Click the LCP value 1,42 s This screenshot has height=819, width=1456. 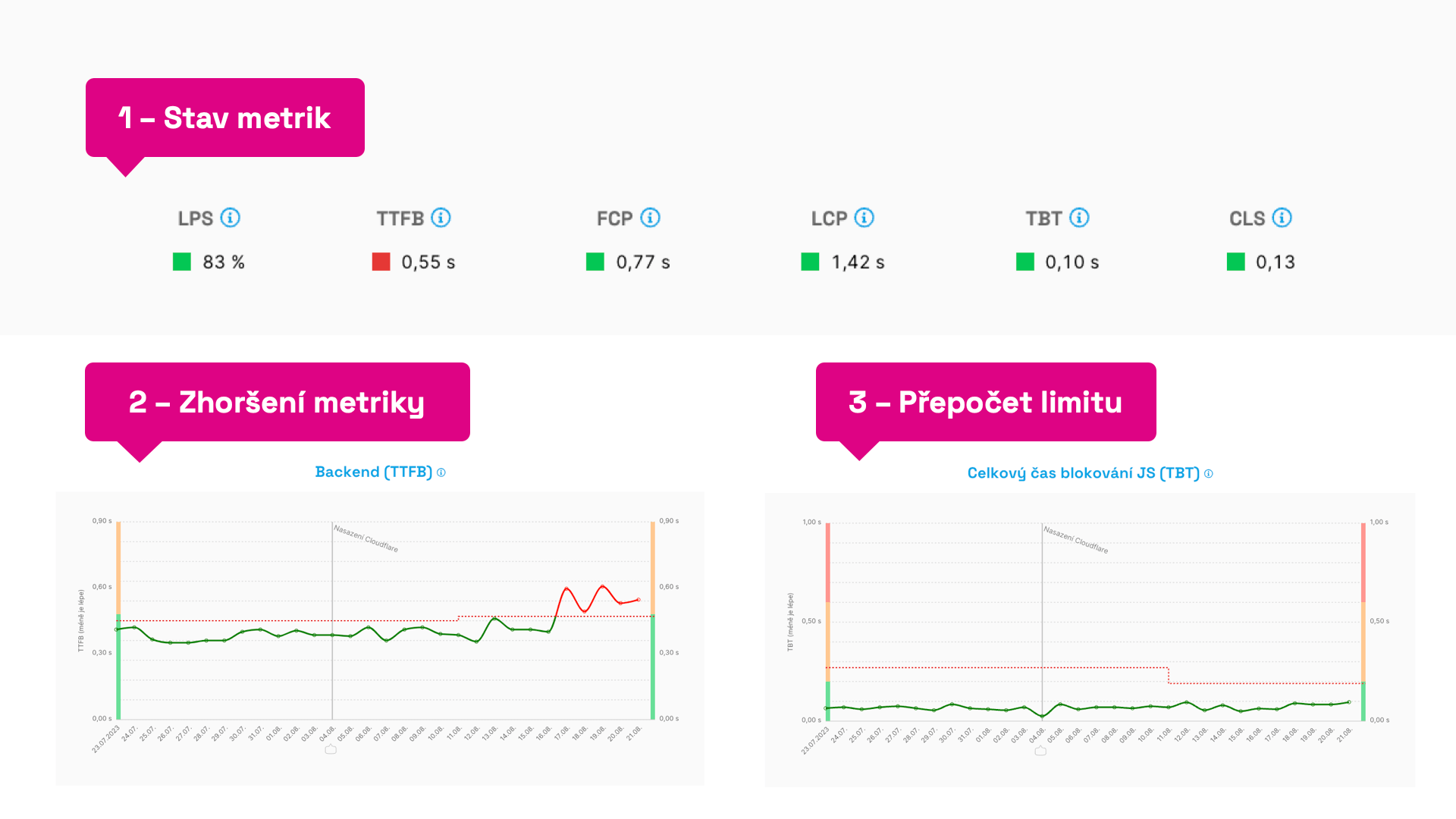pyautogui.click(x=858, y=262)
